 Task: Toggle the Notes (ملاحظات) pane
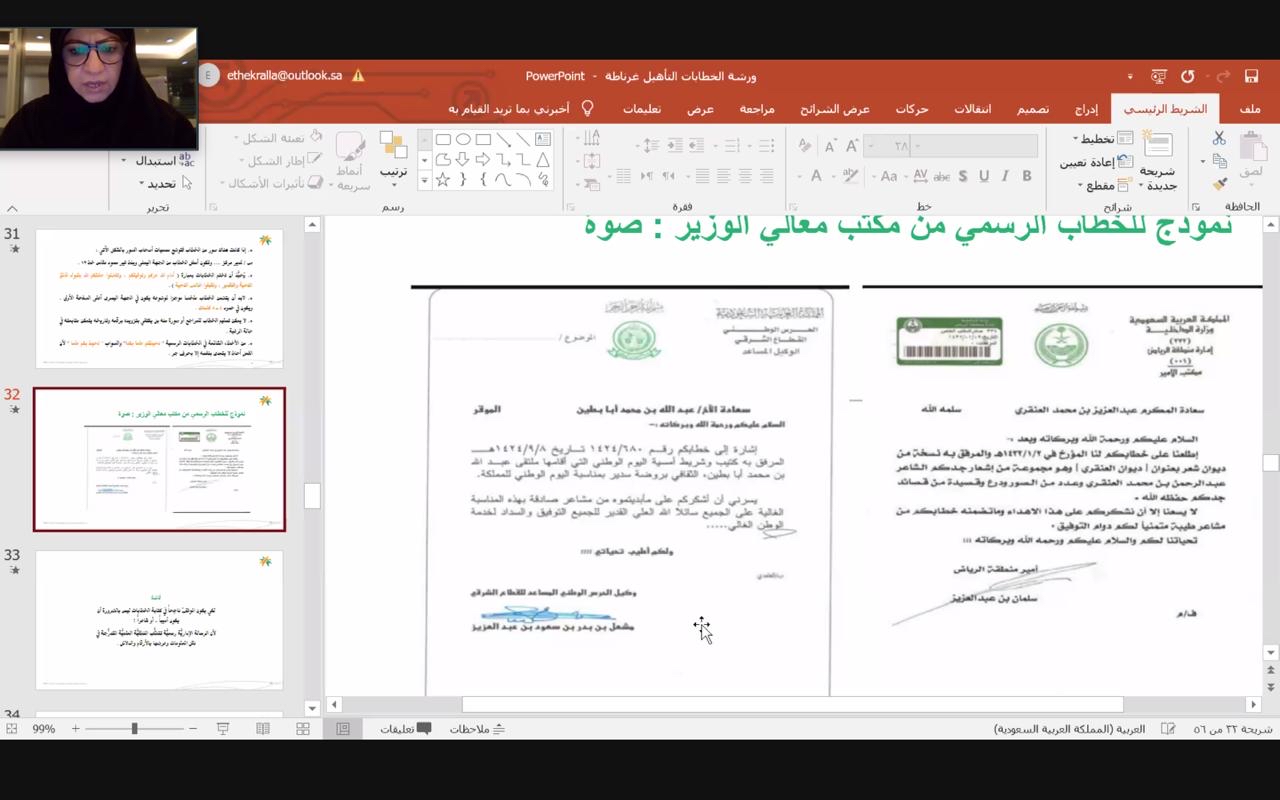click(477, 729)
